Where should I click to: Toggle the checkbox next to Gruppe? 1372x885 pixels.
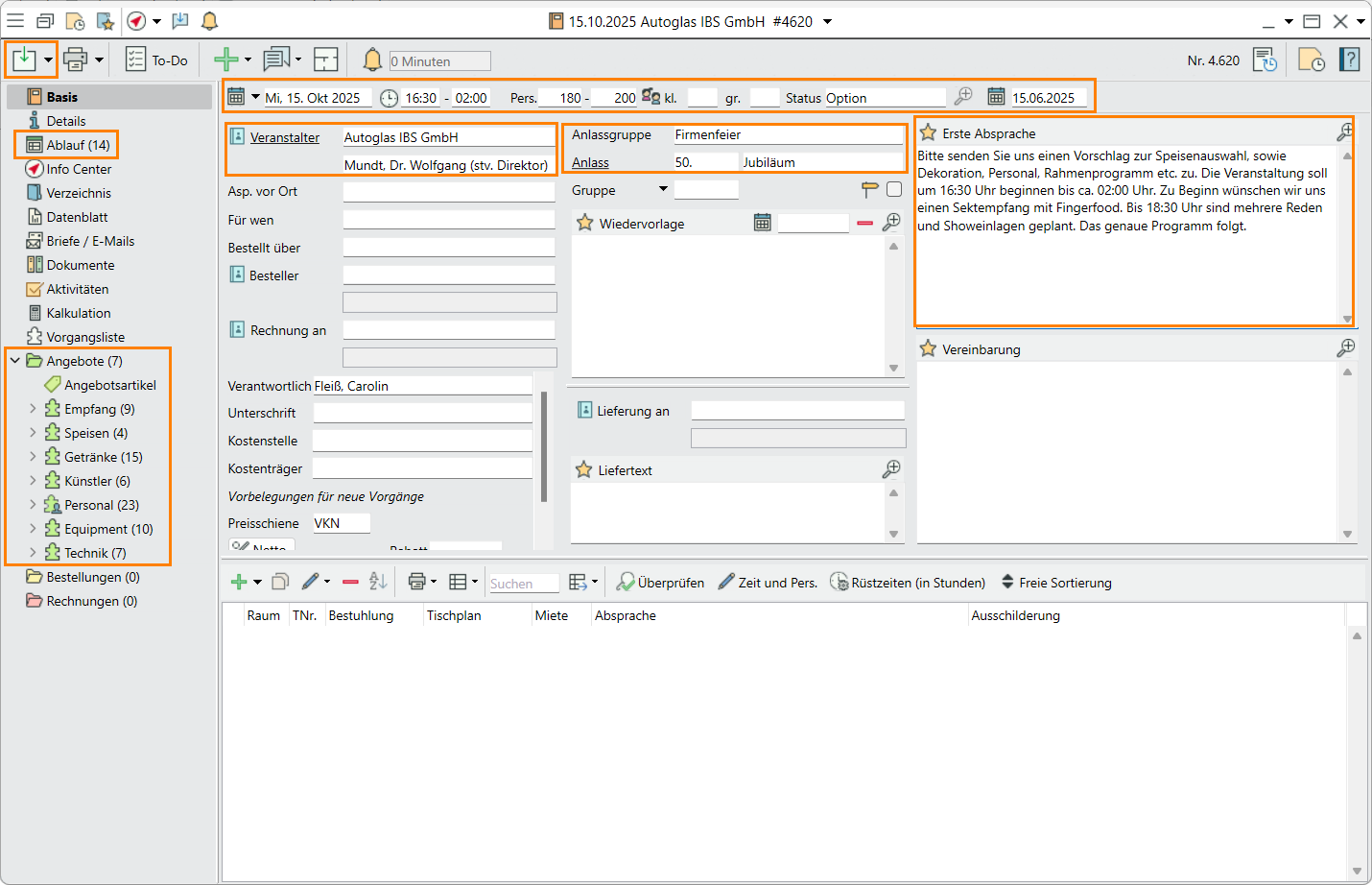pyautogui.click(x=894, y=190)
